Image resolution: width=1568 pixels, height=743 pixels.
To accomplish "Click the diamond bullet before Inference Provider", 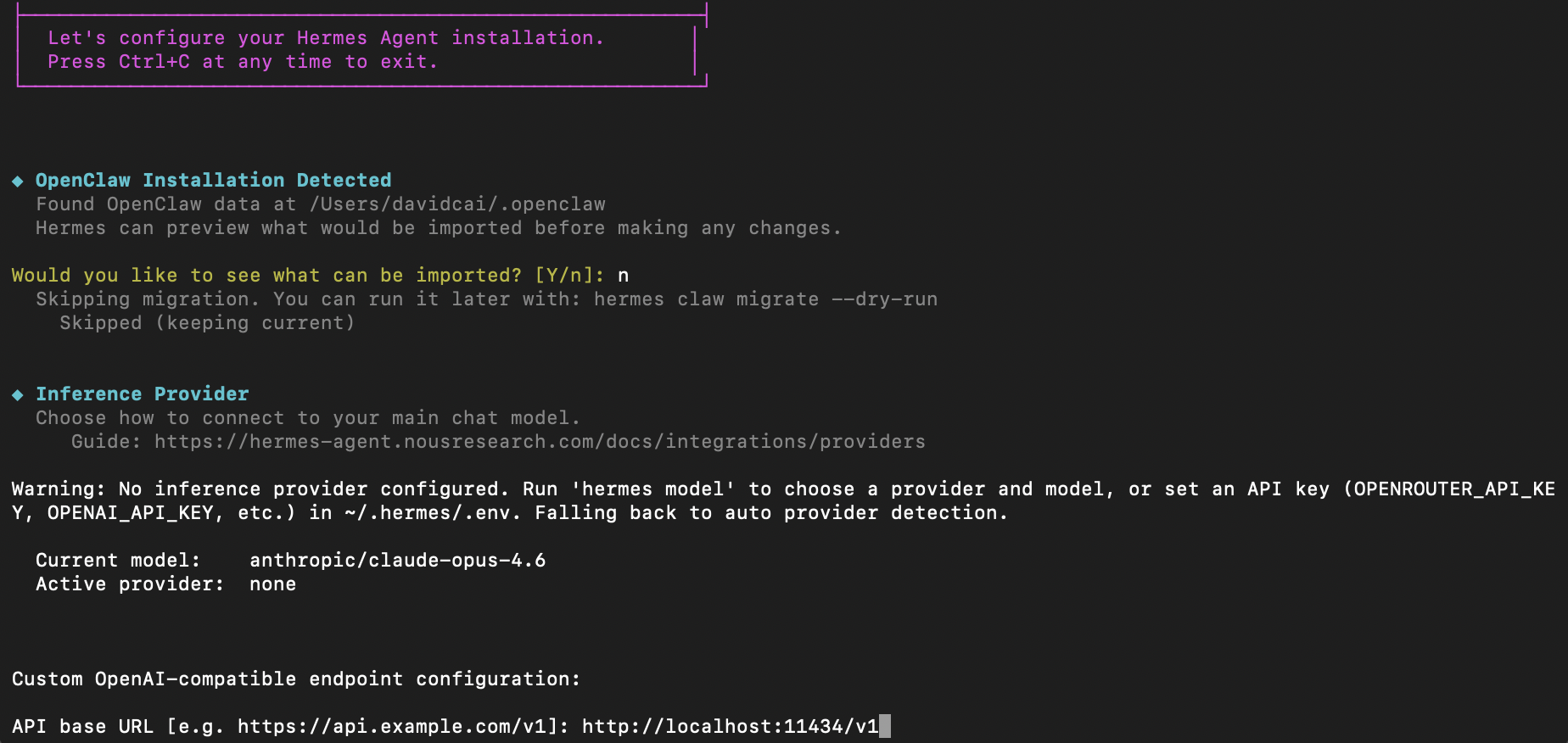I will click(x=18, y=394).
